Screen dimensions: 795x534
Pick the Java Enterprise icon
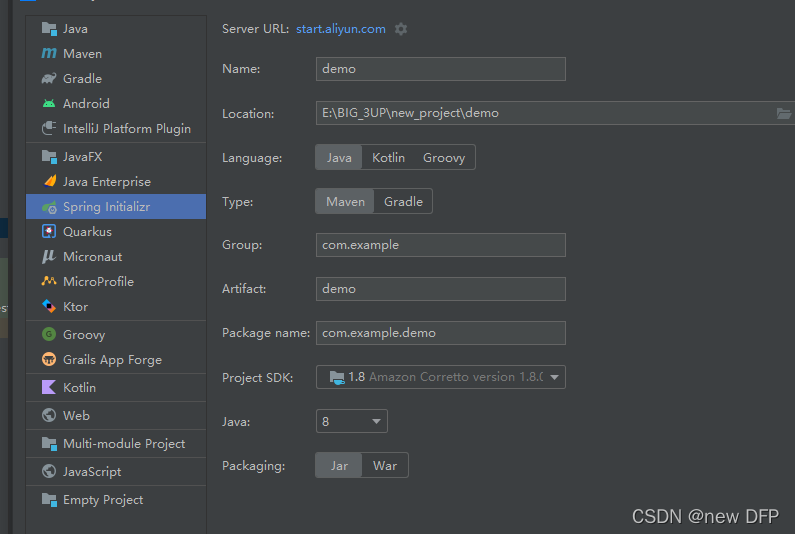pos(49,182)
